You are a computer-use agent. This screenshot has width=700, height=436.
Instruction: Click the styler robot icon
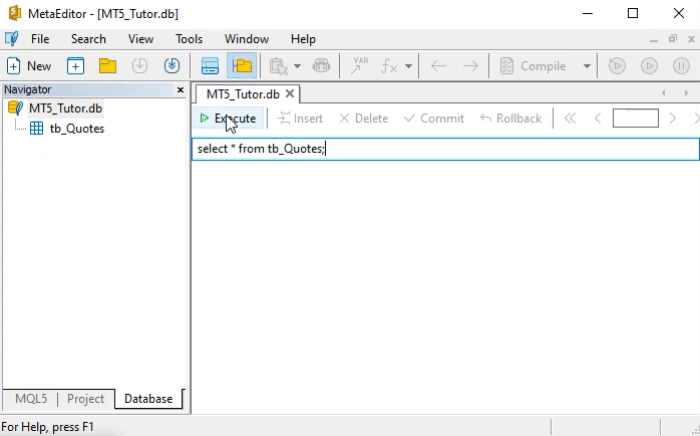321,66
